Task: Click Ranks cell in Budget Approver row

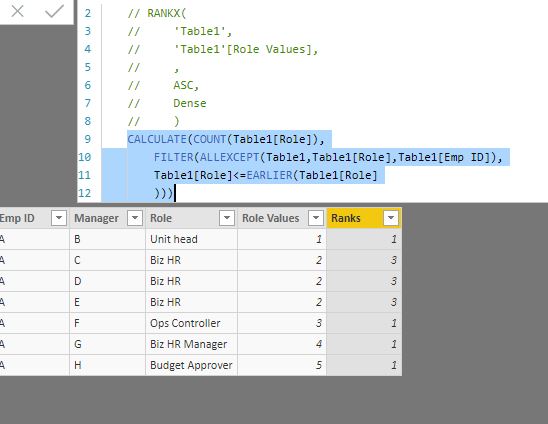Action: [x=364, y=365]
